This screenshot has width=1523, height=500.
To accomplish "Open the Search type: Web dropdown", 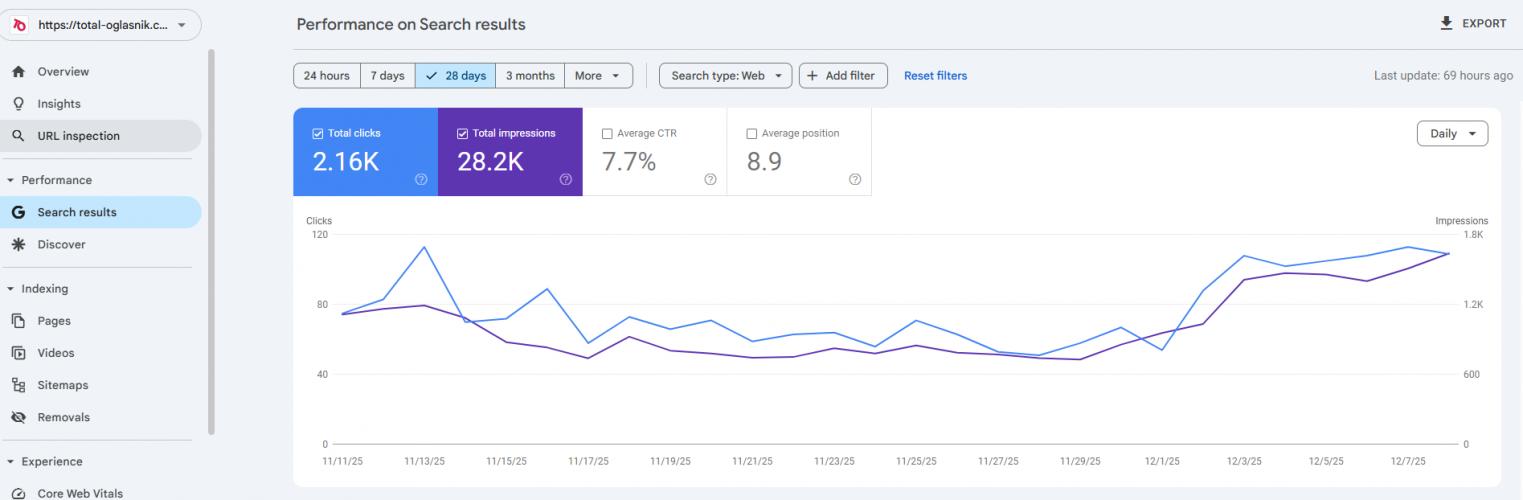I will (x=725, y=76).
